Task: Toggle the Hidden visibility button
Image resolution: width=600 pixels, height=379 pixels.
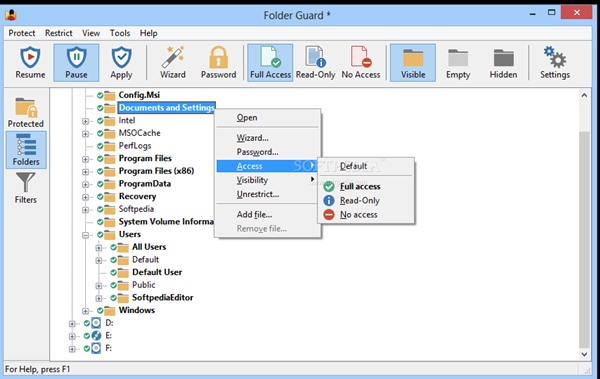Action: point(503,62)
